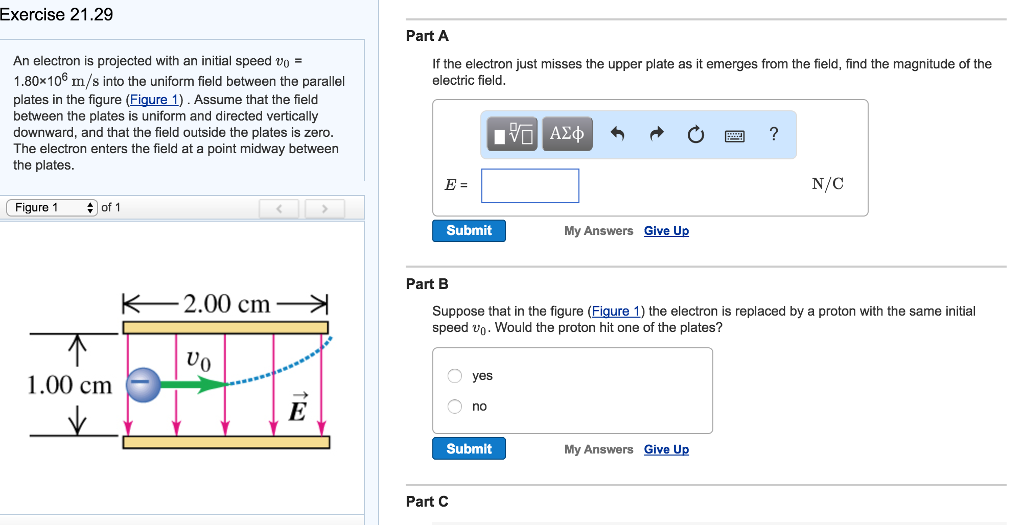
Task: Go to previous figure arrow
Action: coord(281,209)
